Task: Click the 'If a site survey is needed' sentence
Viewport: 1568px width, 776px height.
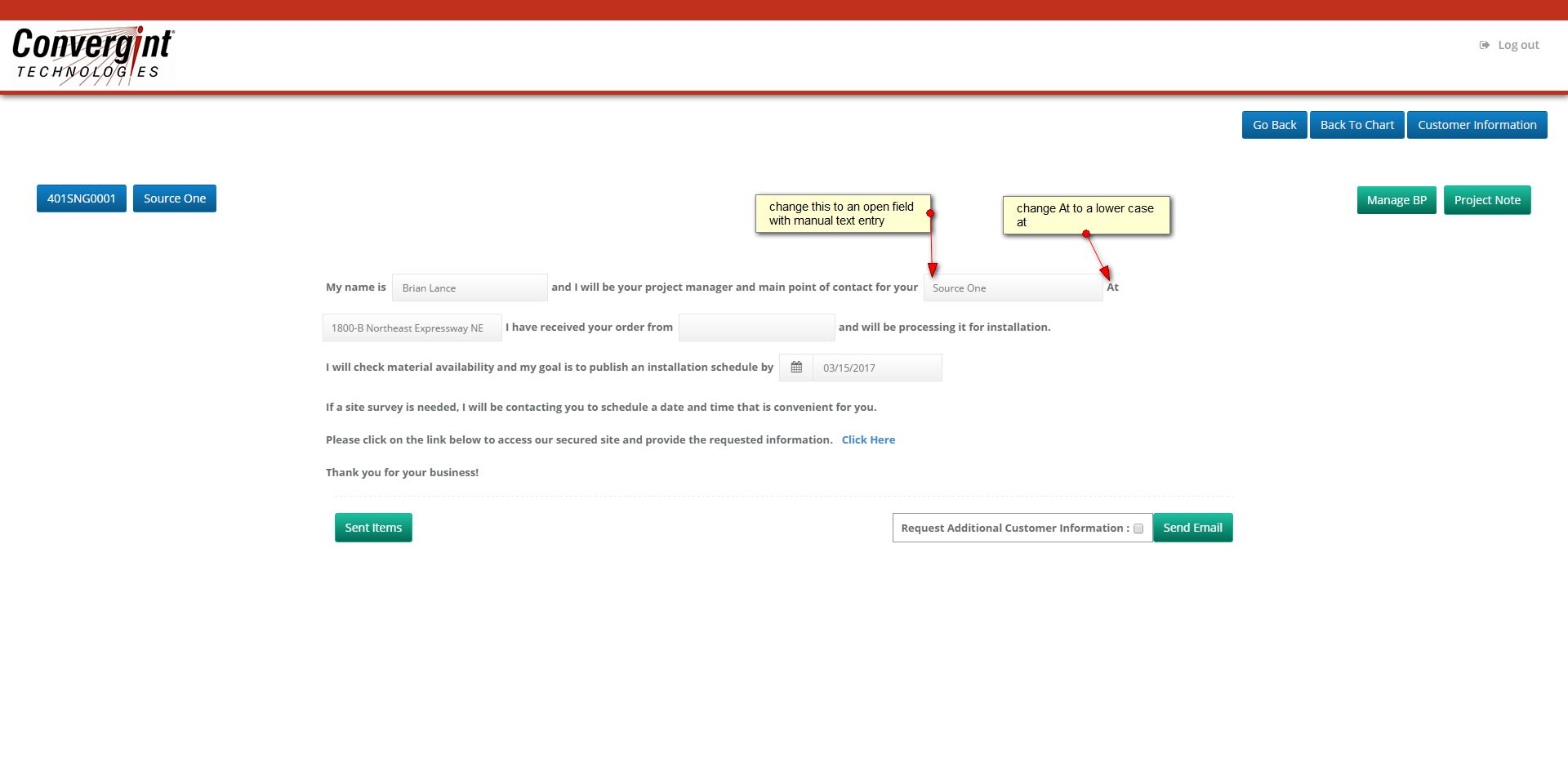Action: 601,407
